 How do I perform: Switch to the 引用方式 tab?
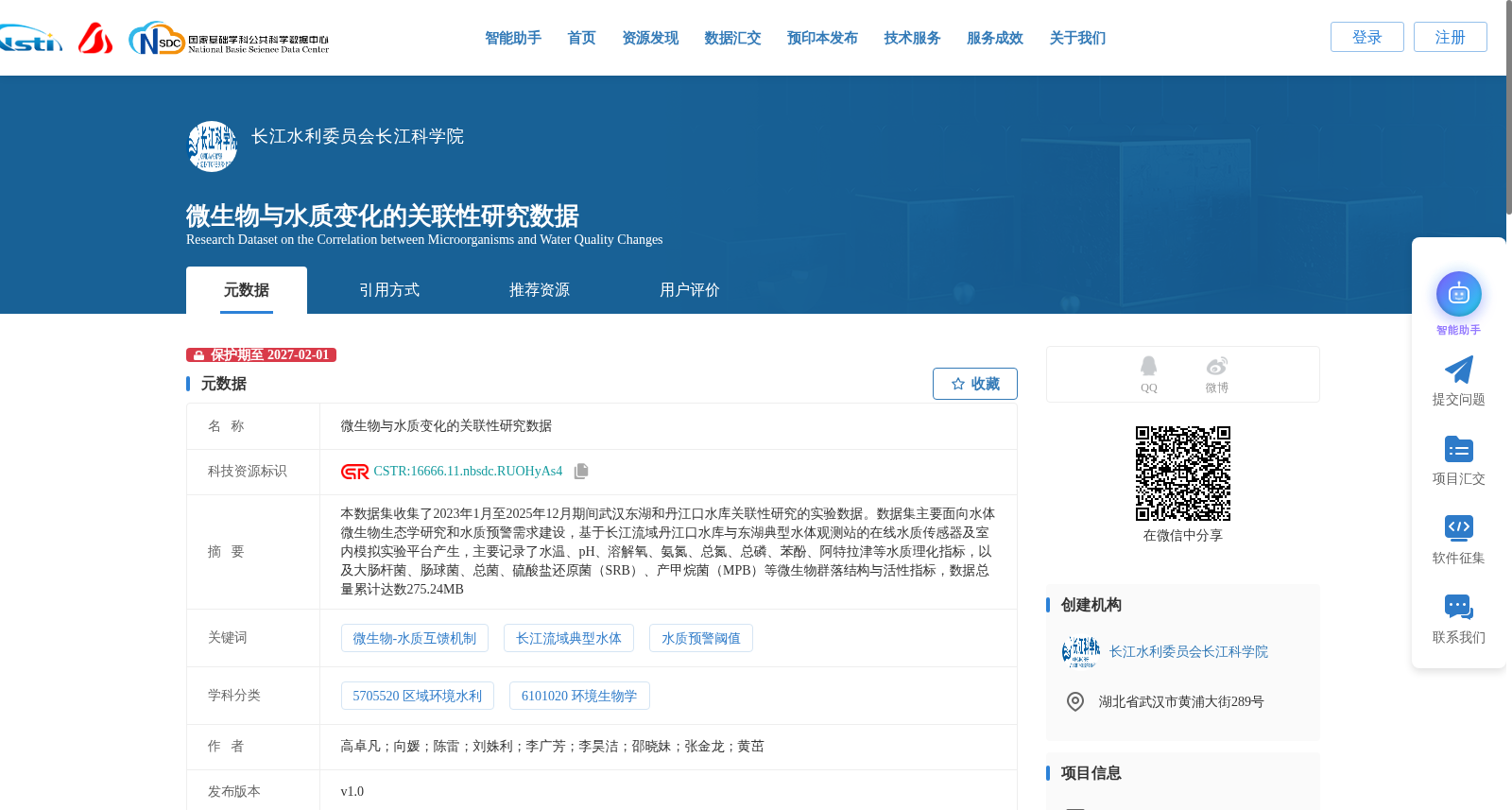point(389,290)
